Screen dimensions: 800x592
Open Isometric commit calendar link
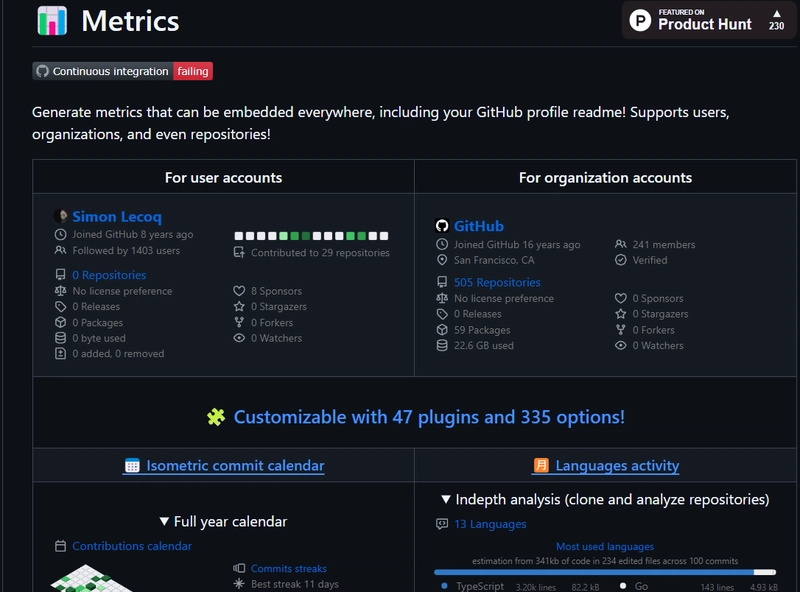pyautogui.click(x=235, y=465)
